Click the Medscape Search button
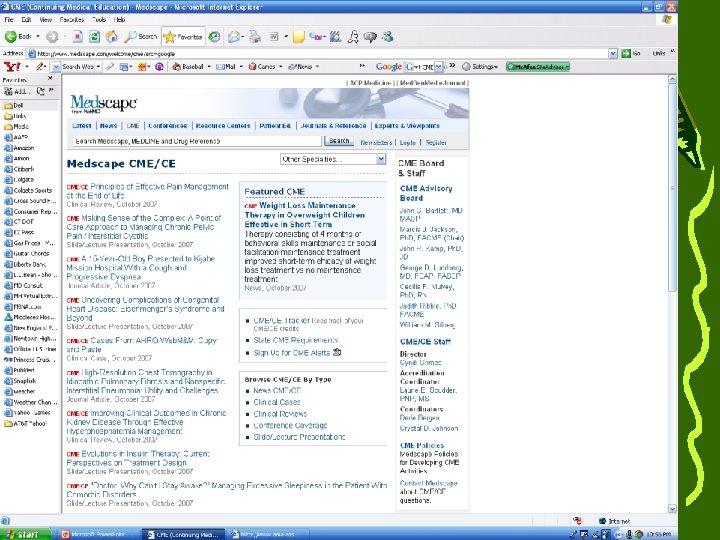Viewport: 720px width, 540px height. (339, 141)
